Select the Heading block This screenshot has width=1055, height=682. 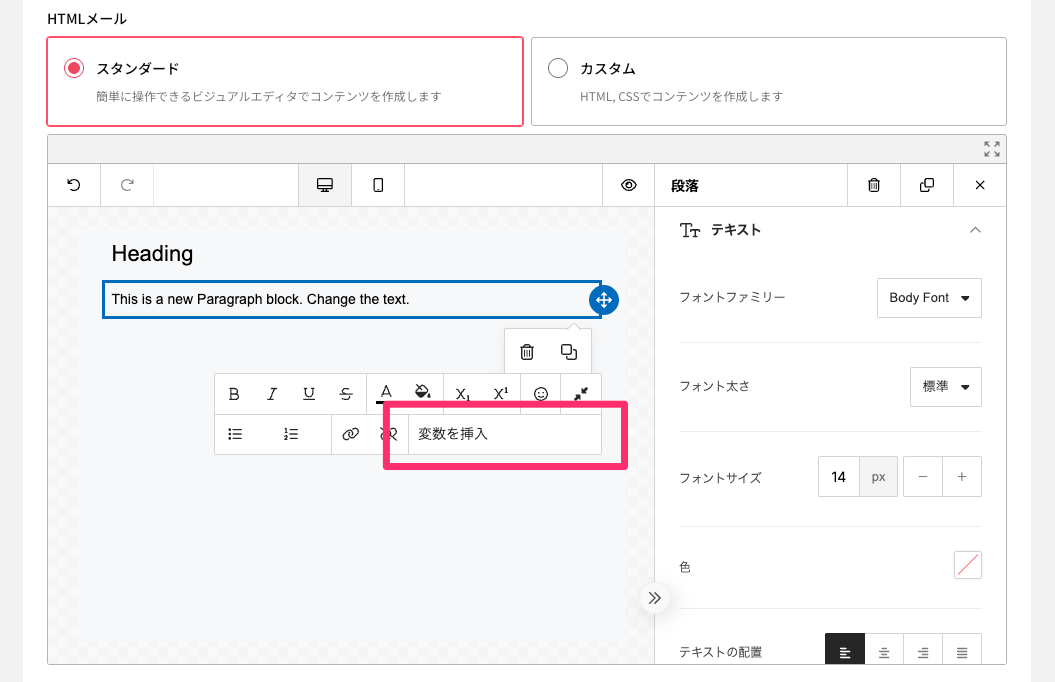152,254
